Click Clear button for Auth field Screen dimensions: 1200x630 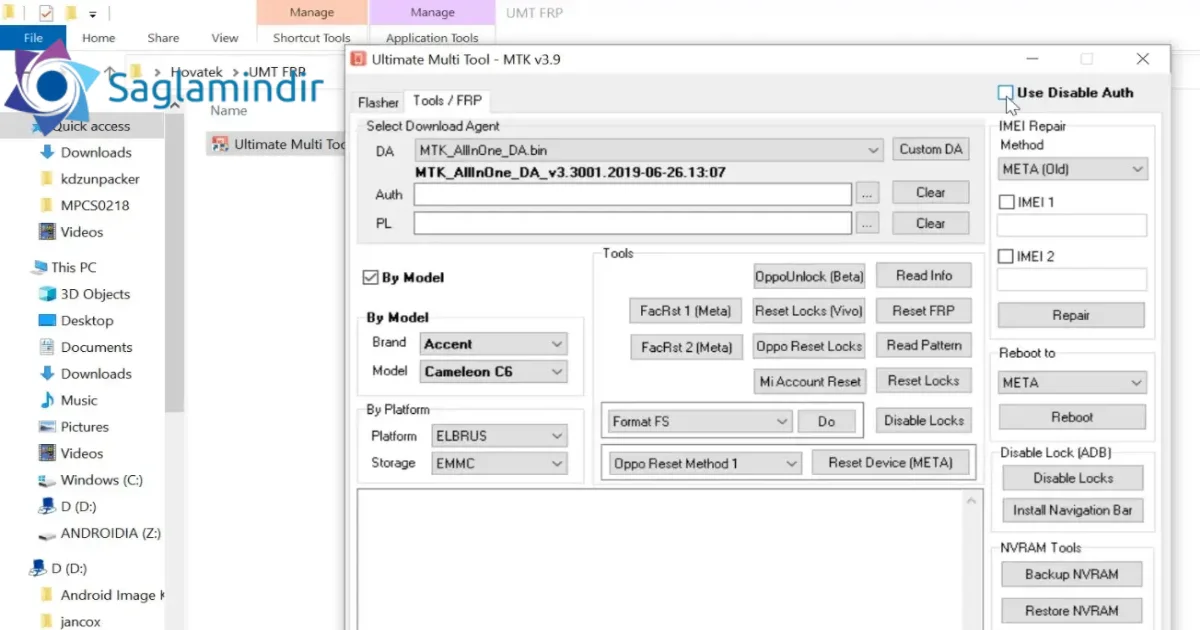930,192
